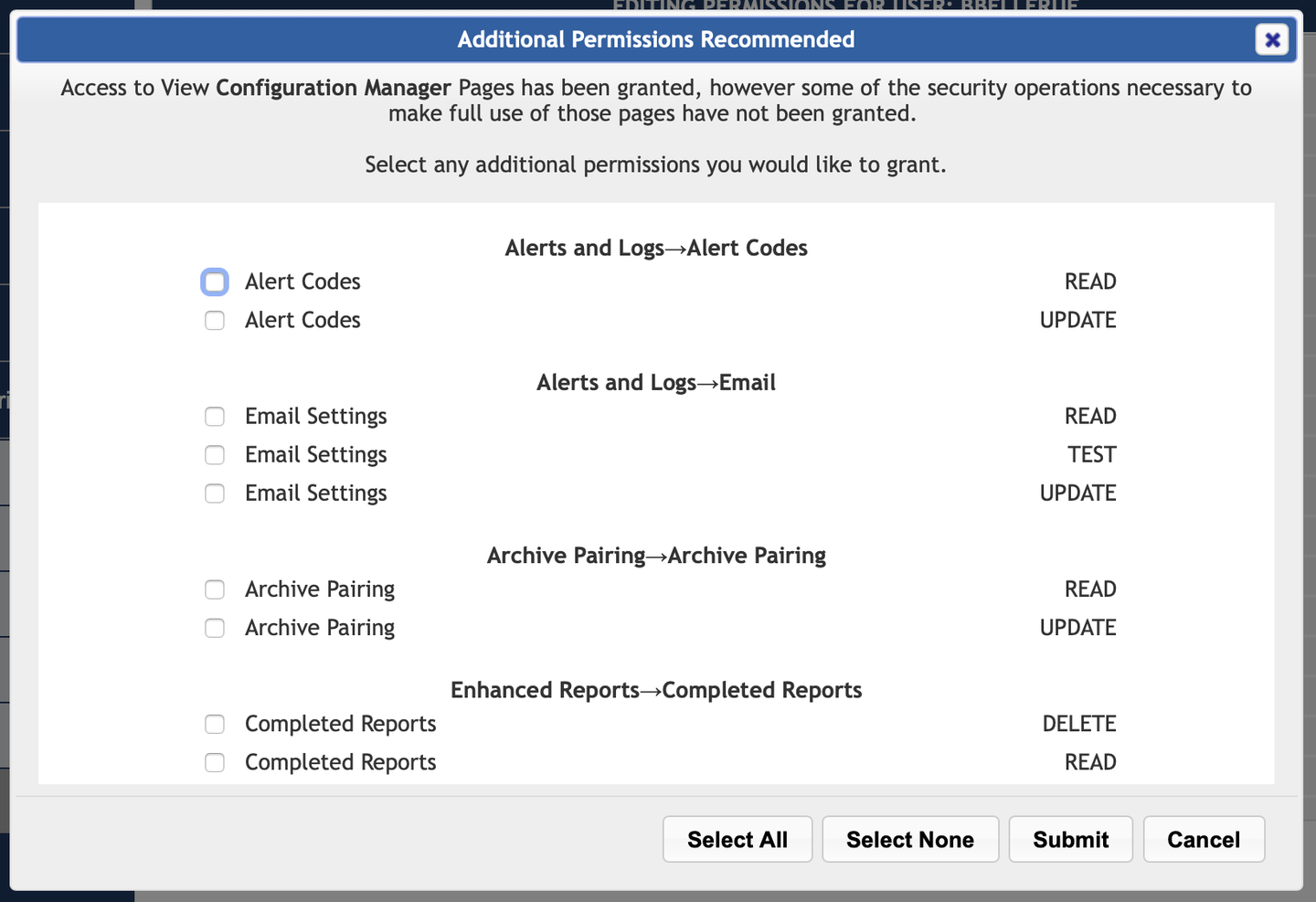Click the Select None button
This screenshot has width=1316, height=902.
pyautogui.click(x=909, y=839)
